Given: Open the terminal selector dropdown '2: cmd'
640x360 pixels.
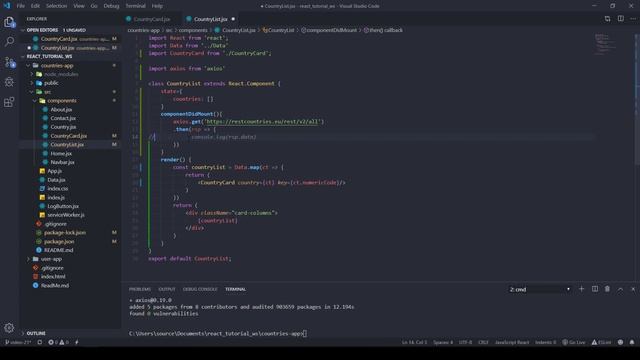Looking at the screenshot, I should click(x=539, y=289).
